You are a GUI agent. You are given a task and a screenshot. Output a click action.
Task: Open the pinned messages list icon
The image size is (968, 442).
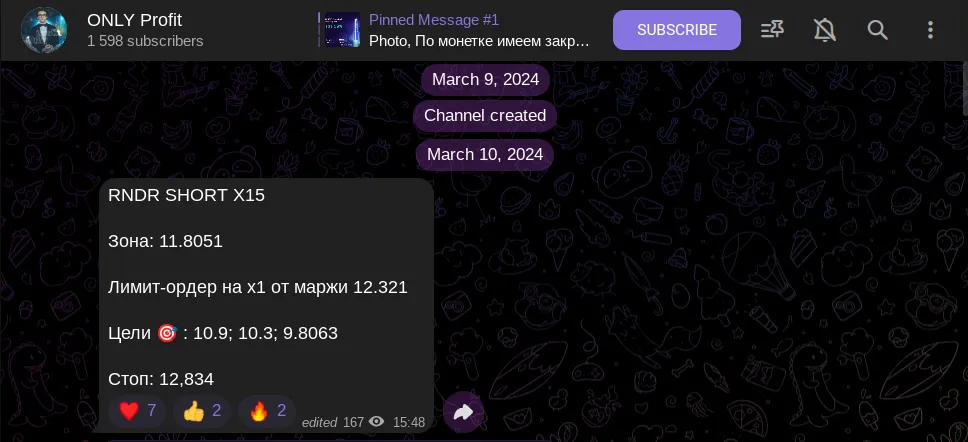coord(772,30)
